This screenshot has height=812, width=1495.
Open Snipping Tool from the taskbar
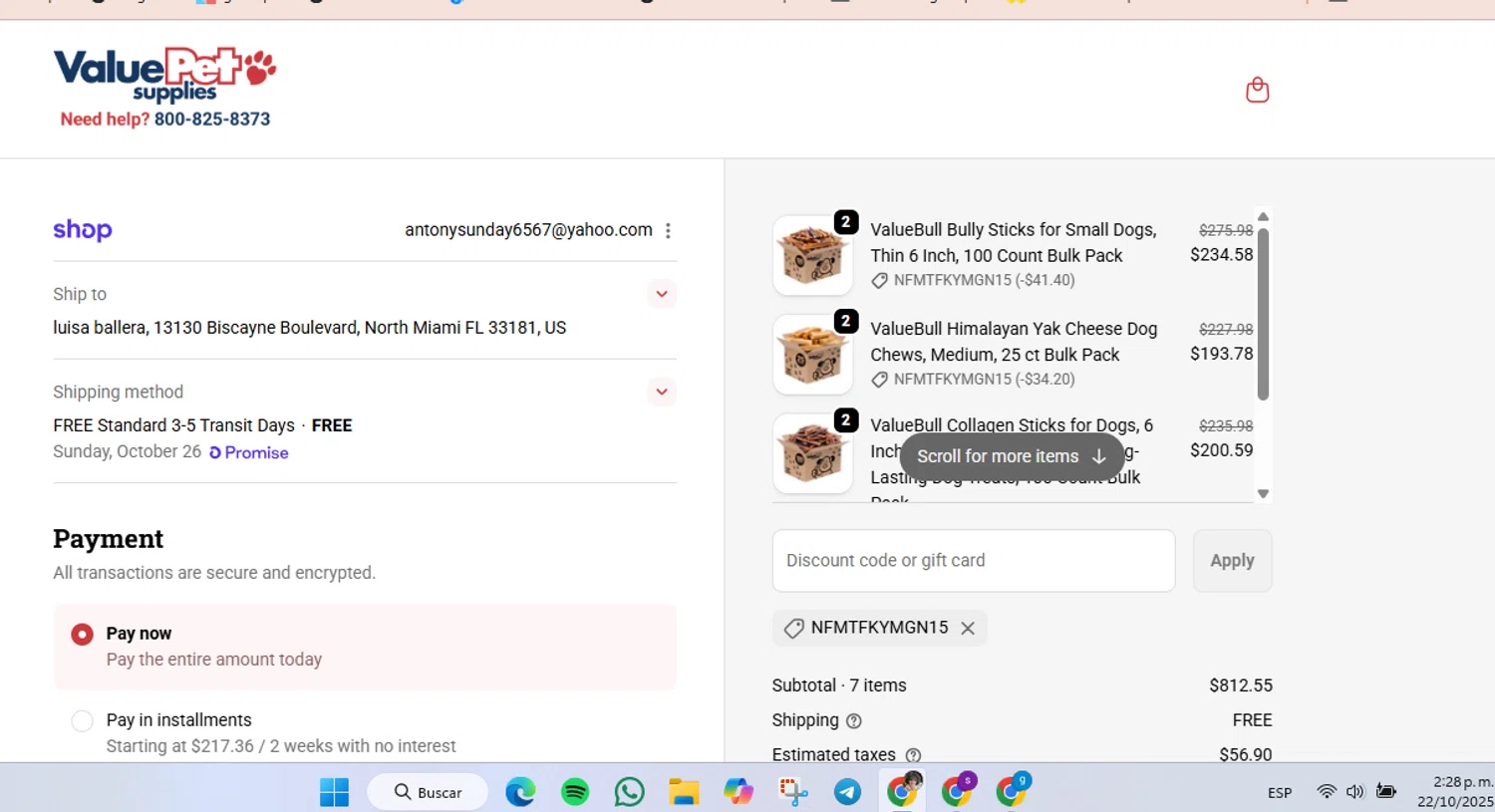click(x=793, y=792)
